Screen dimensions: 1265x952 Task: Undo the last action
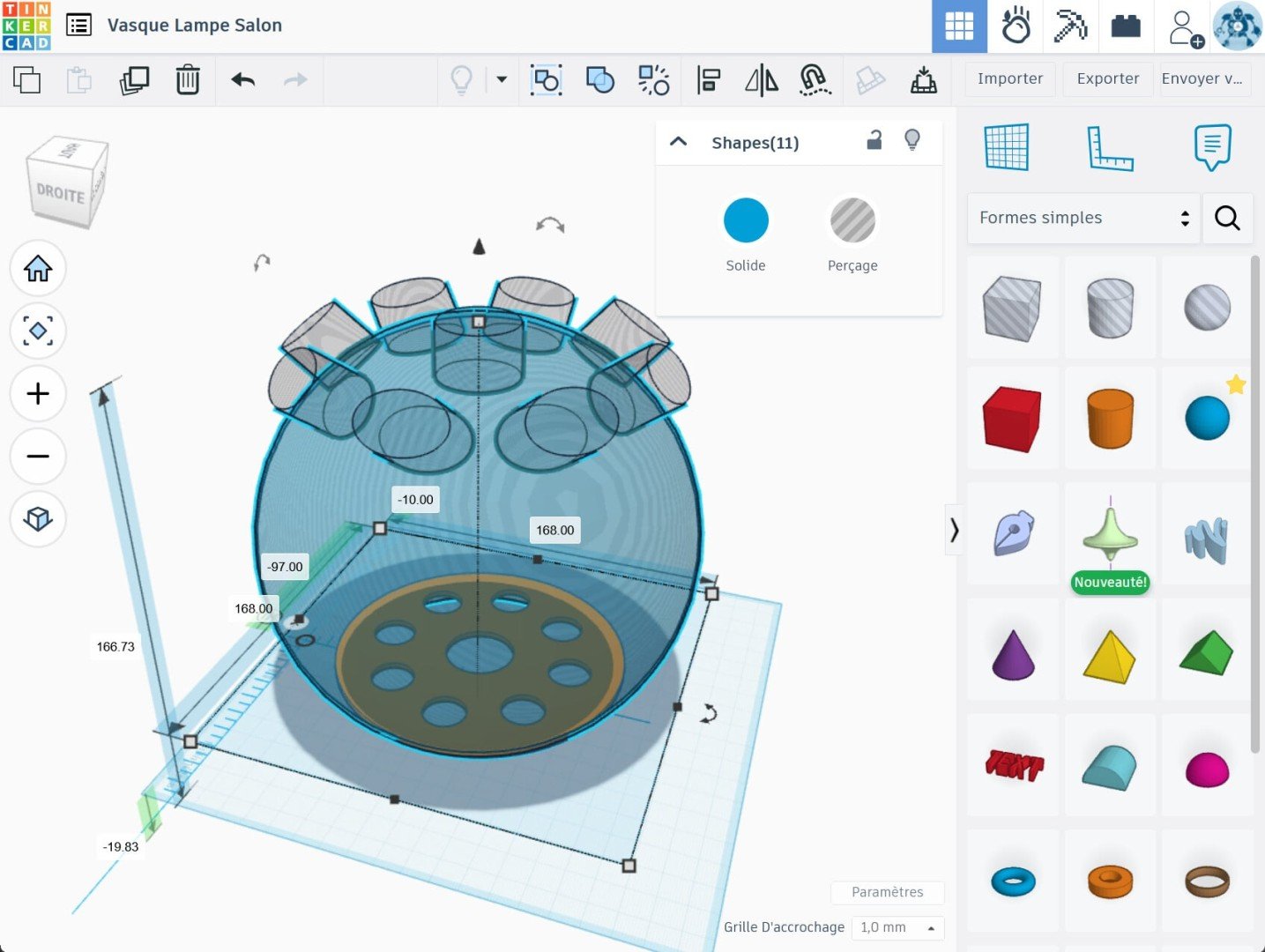tap(243, 80)
